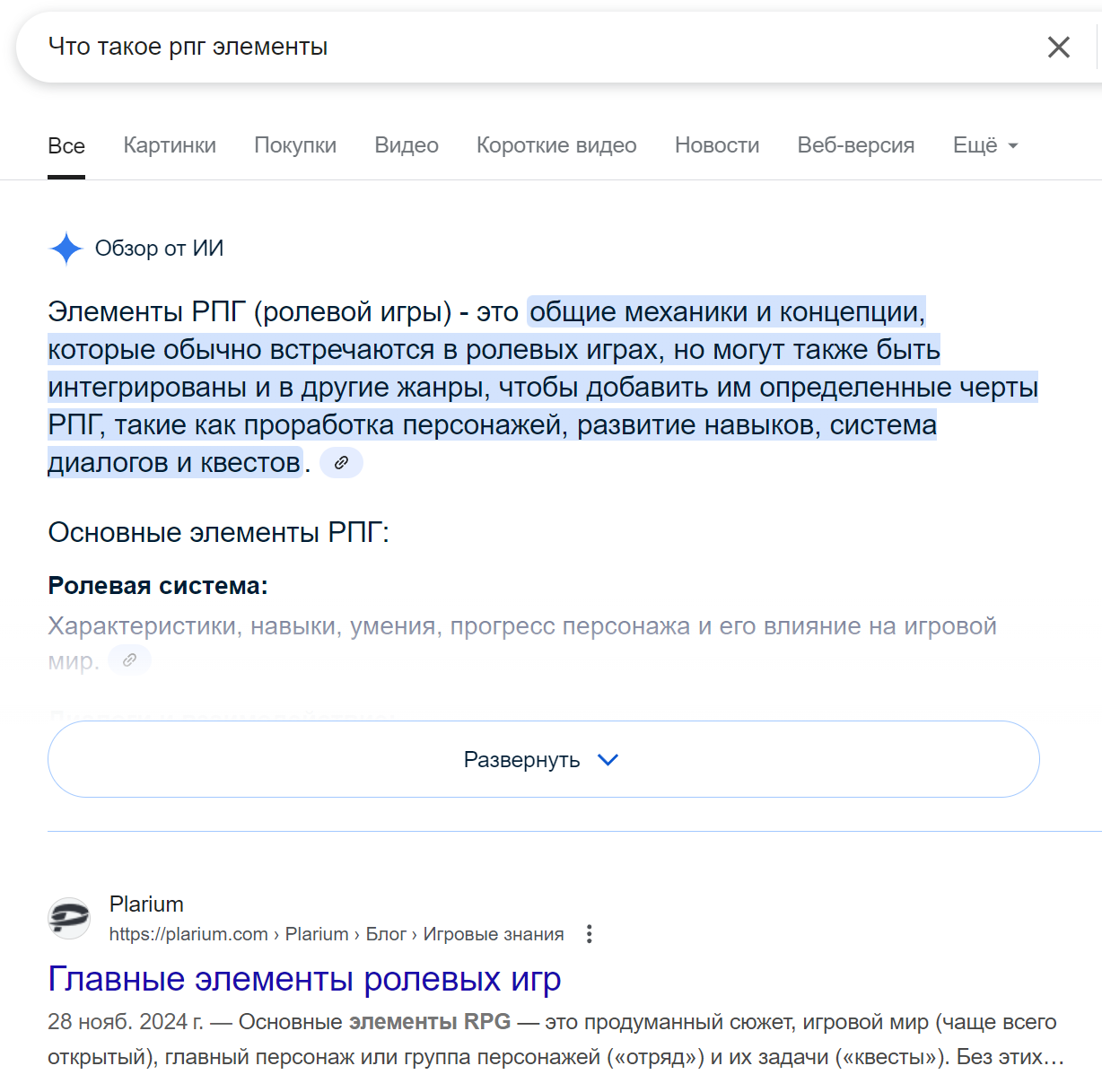This screenshot has height=1092, width=1102.
Task: Open three-dot menu for Plarium result
Action: [x=589, y=934]
